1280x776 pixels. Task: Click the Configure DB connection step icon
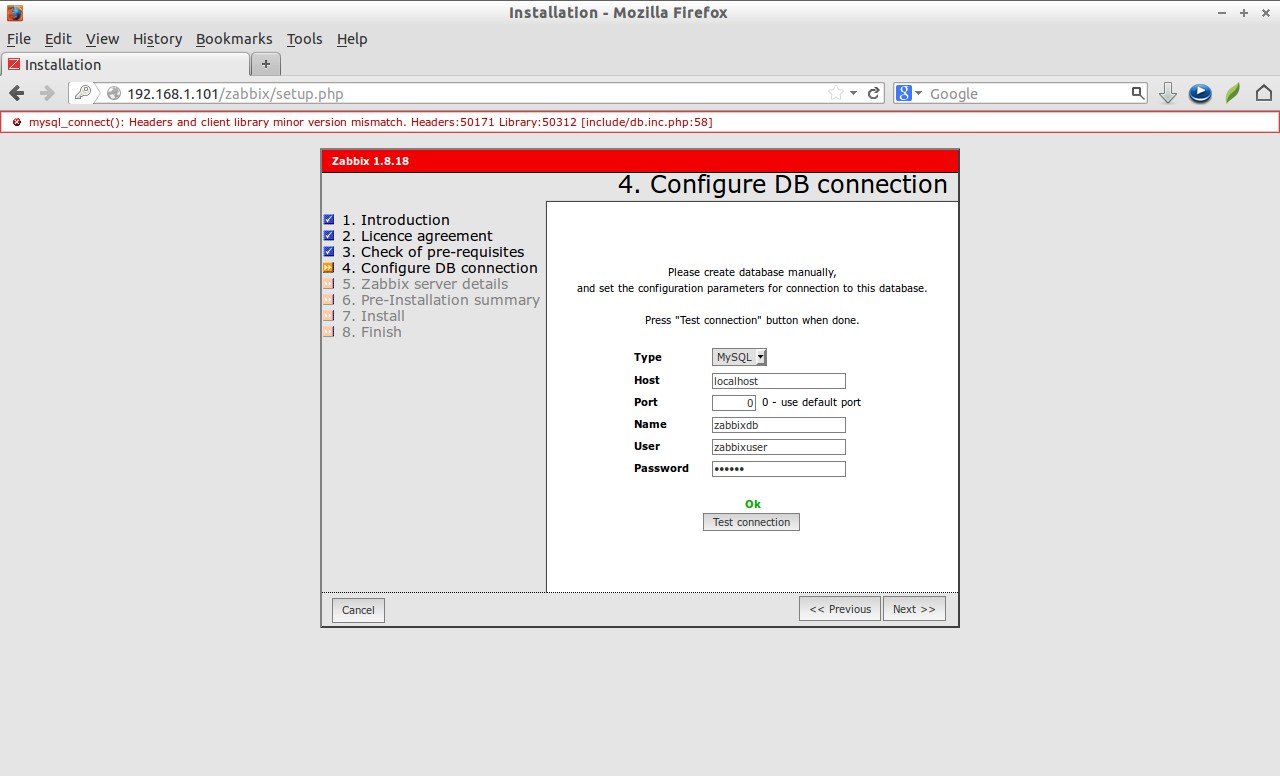328,268
